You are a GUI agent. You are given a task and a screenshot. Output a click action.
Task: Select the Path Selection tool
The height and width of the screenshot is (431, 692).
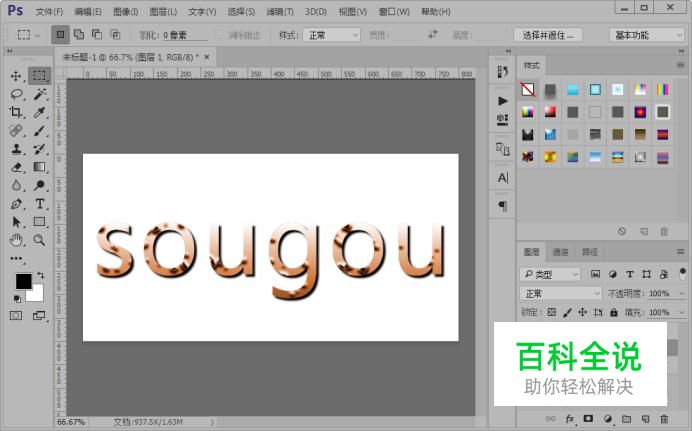[x=16, y=222]
